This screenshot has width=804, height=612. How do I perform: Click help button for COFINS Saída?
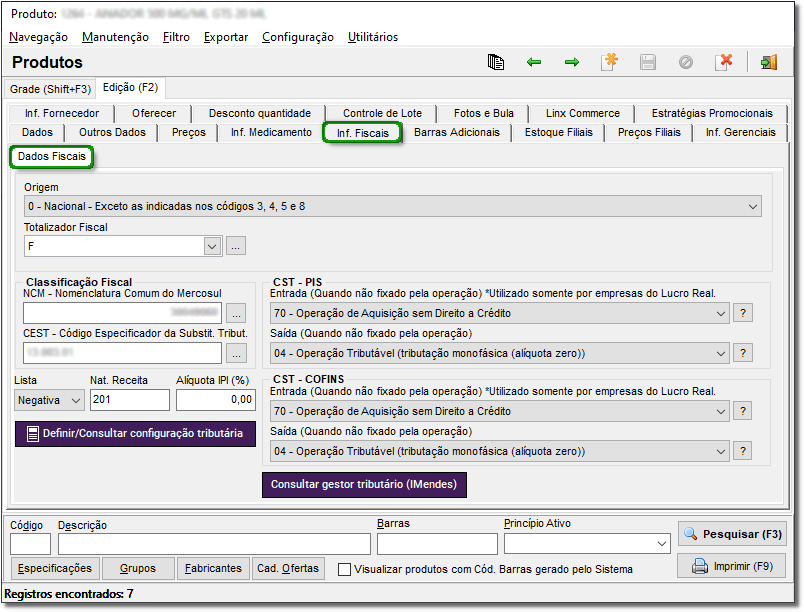click(x=743, y=451)
